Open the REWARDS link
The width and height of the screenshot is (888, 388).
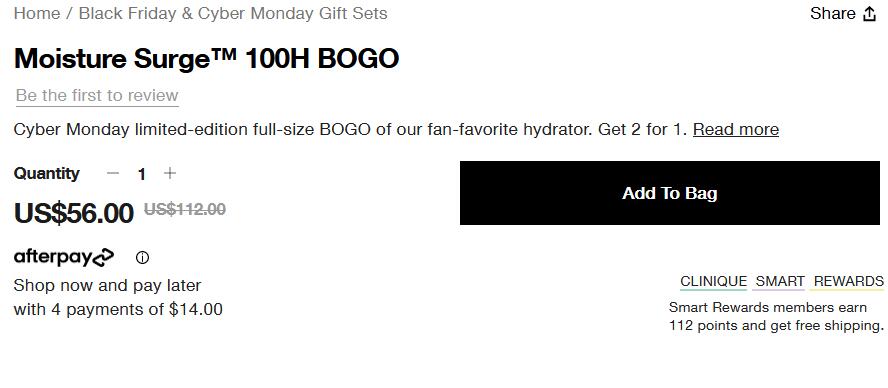[x=848, y=282]
